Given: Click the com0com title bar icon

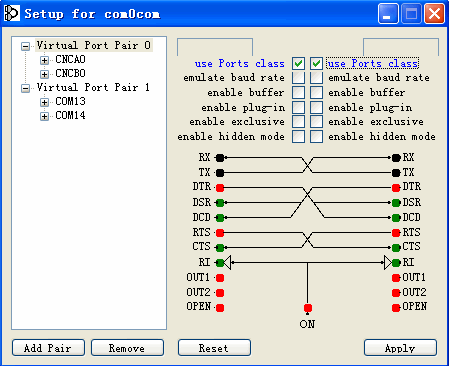Looking at the screenshot, I should 11,13.
